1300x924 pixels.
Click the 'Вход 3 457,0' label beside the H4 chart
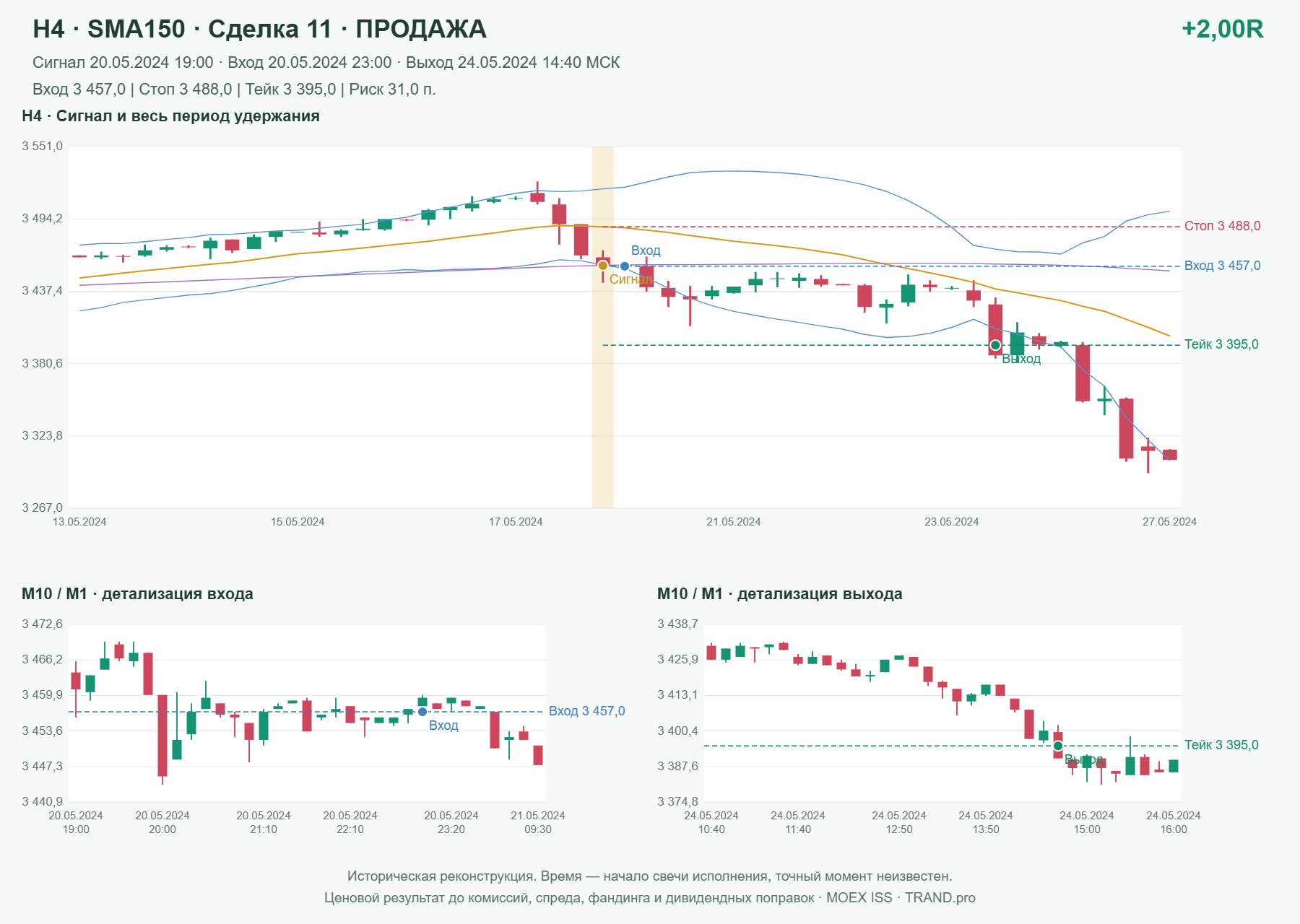[x=1223, y=266]
